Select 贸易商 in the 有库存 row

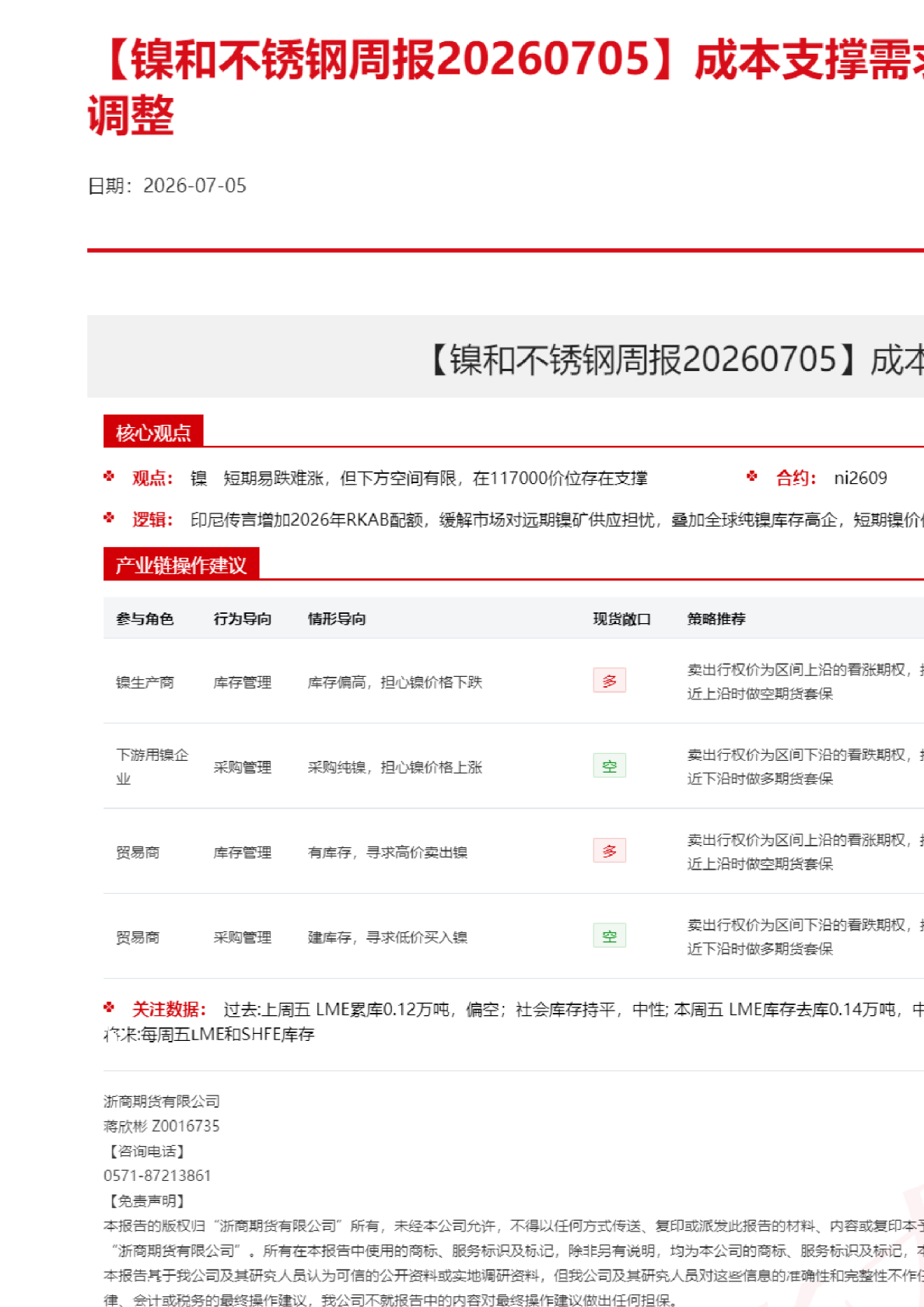click(138, 852)
